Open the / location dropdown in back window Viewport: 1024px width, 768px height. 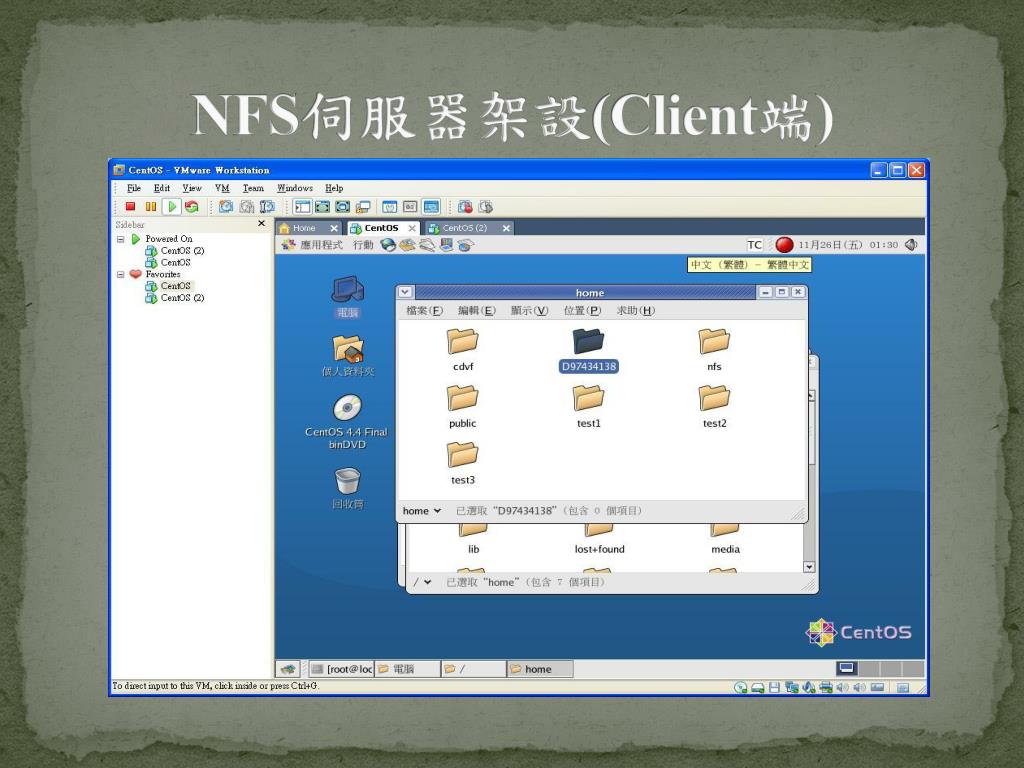coord(423,582)
